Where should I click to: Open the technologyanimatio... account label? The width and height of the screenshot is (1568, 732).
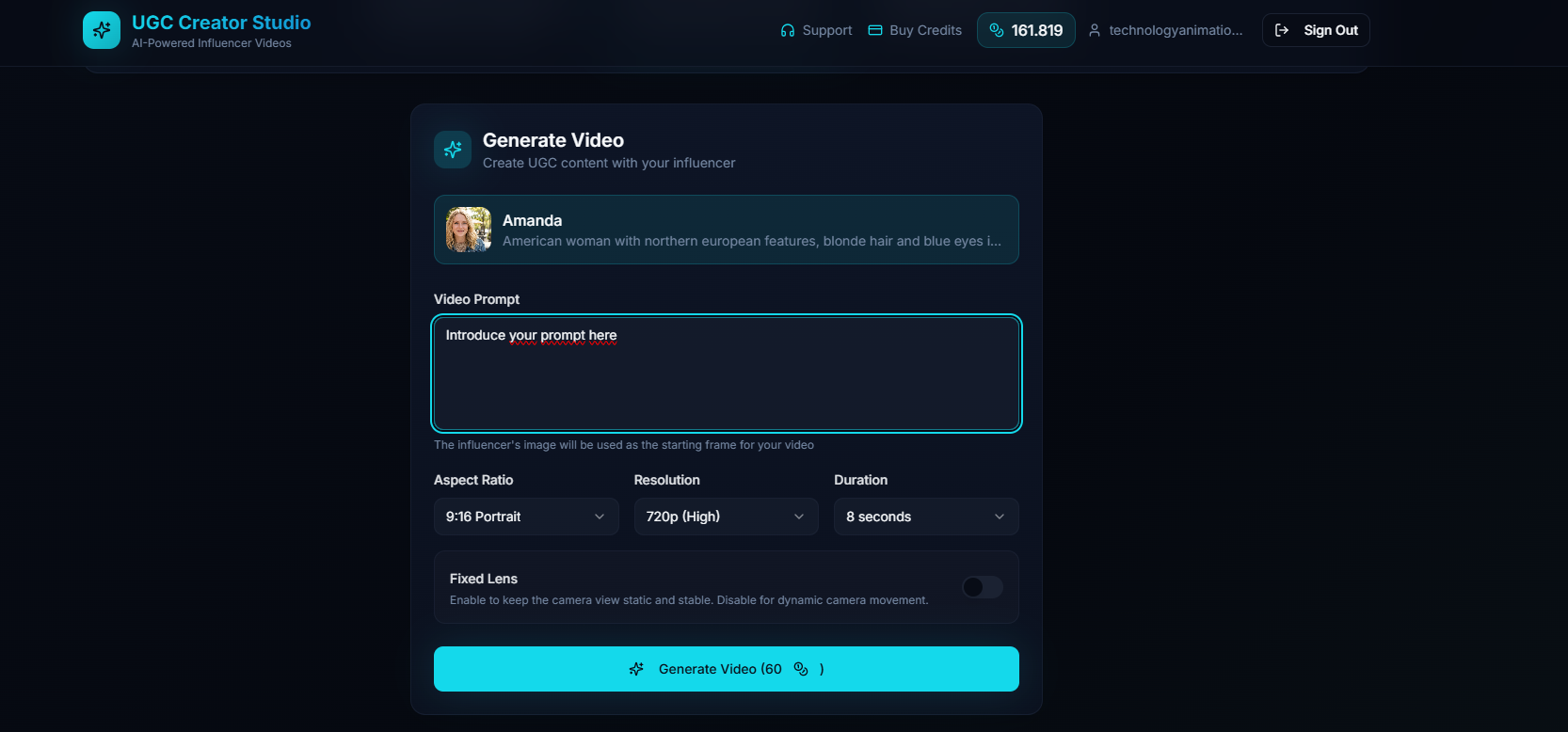click(1176, 30)
